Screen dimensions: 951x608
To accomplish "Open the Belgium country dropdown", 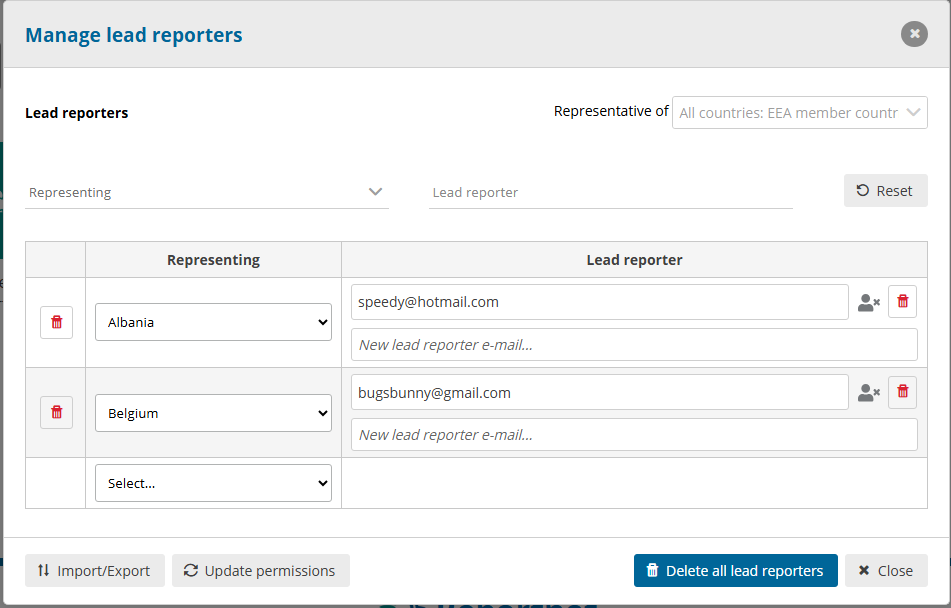I will pos(213,413).
